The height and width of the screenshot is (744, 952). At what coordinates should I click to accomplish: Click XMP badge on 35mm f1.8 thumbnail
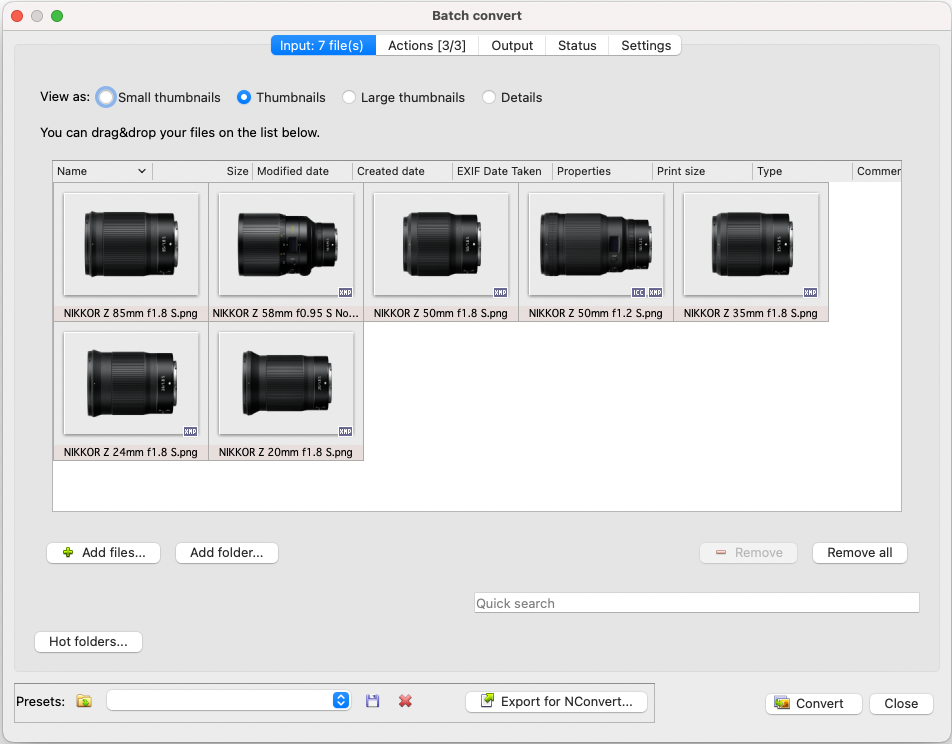coord(810,292)
